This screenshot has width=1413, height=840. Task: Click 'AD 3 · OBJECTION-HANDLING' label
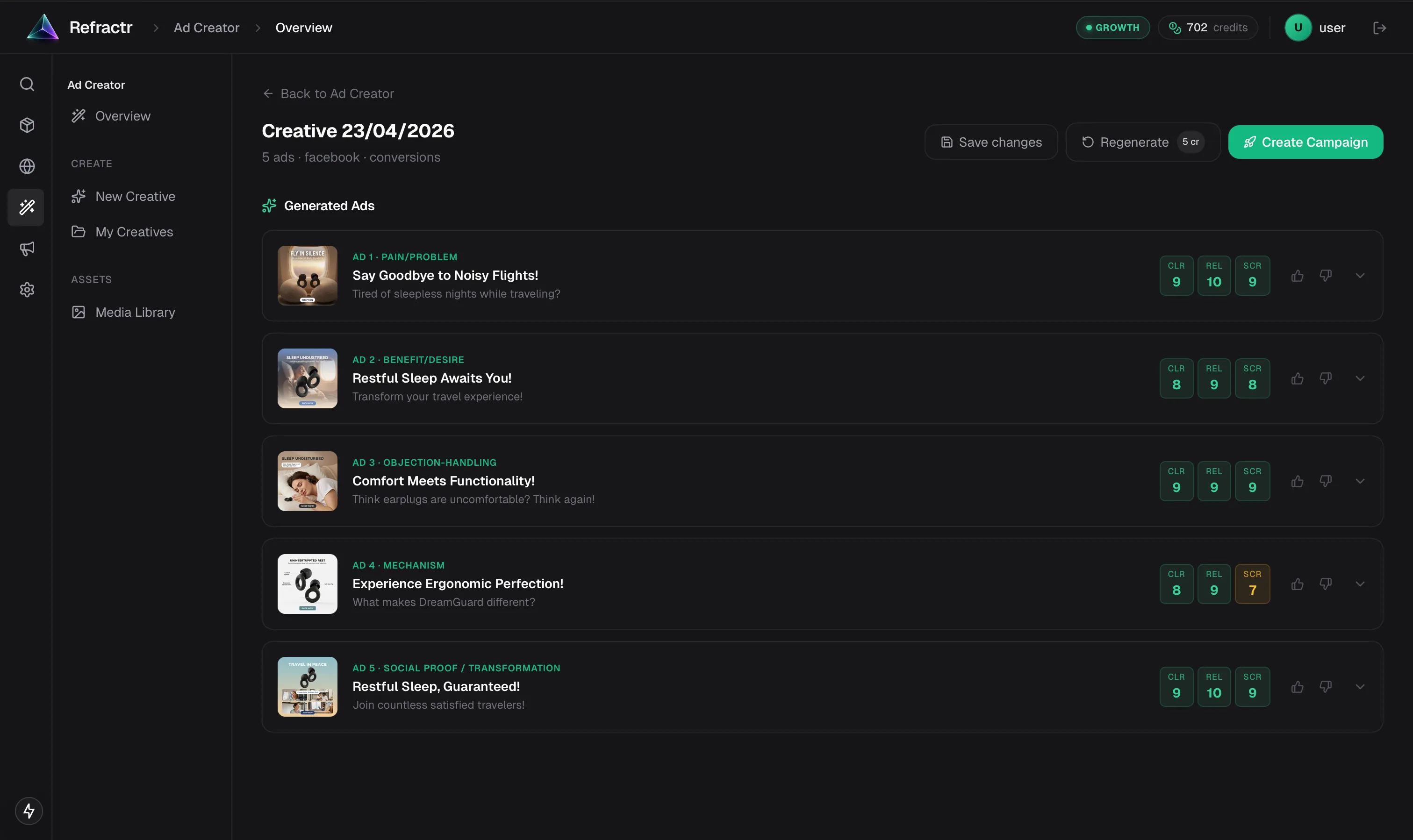[424, 463]
